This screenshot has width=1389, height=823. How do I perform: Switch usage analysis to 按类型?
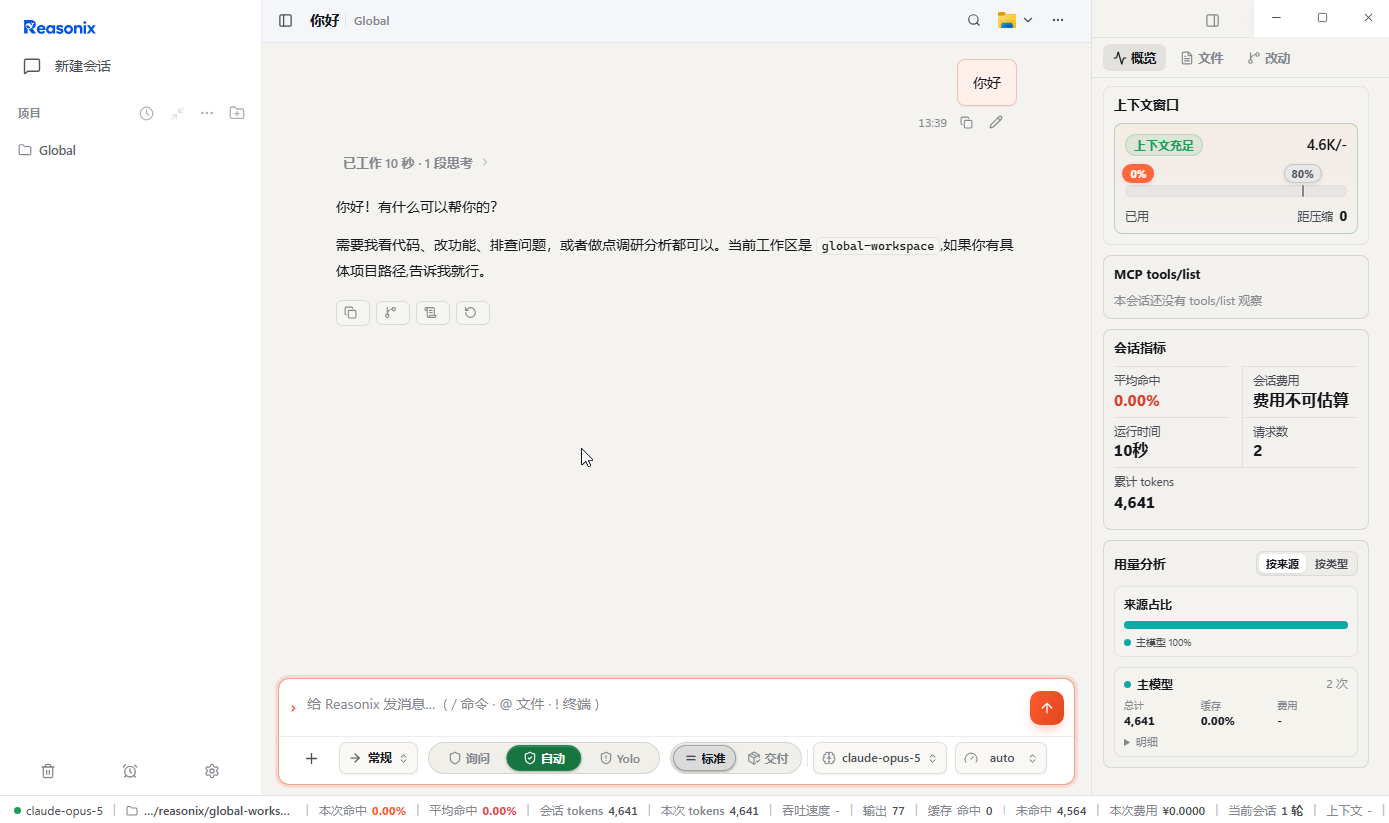tap(1331, 564)
